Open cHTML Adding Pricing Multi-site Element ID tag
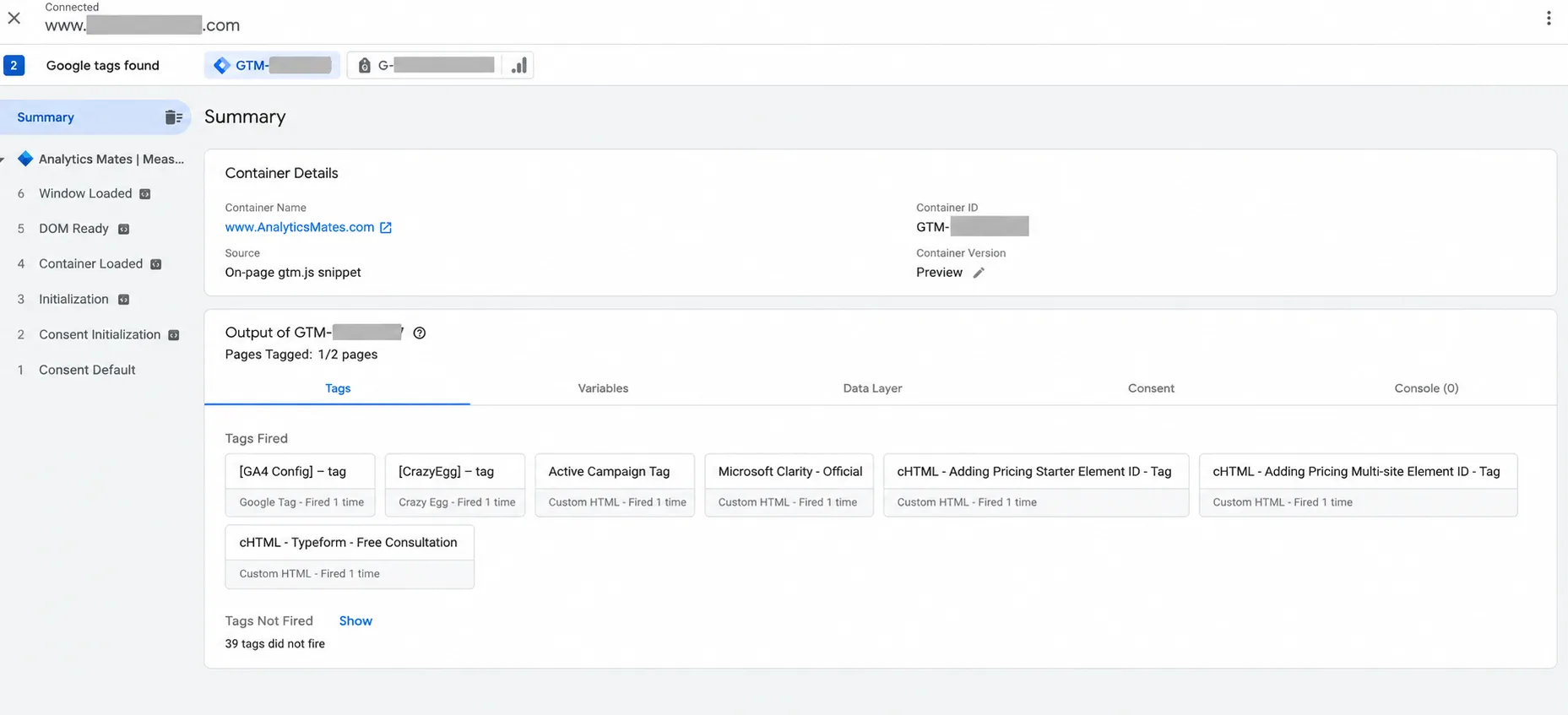The image size is (1568, 715). click(x=1358, y=485)
